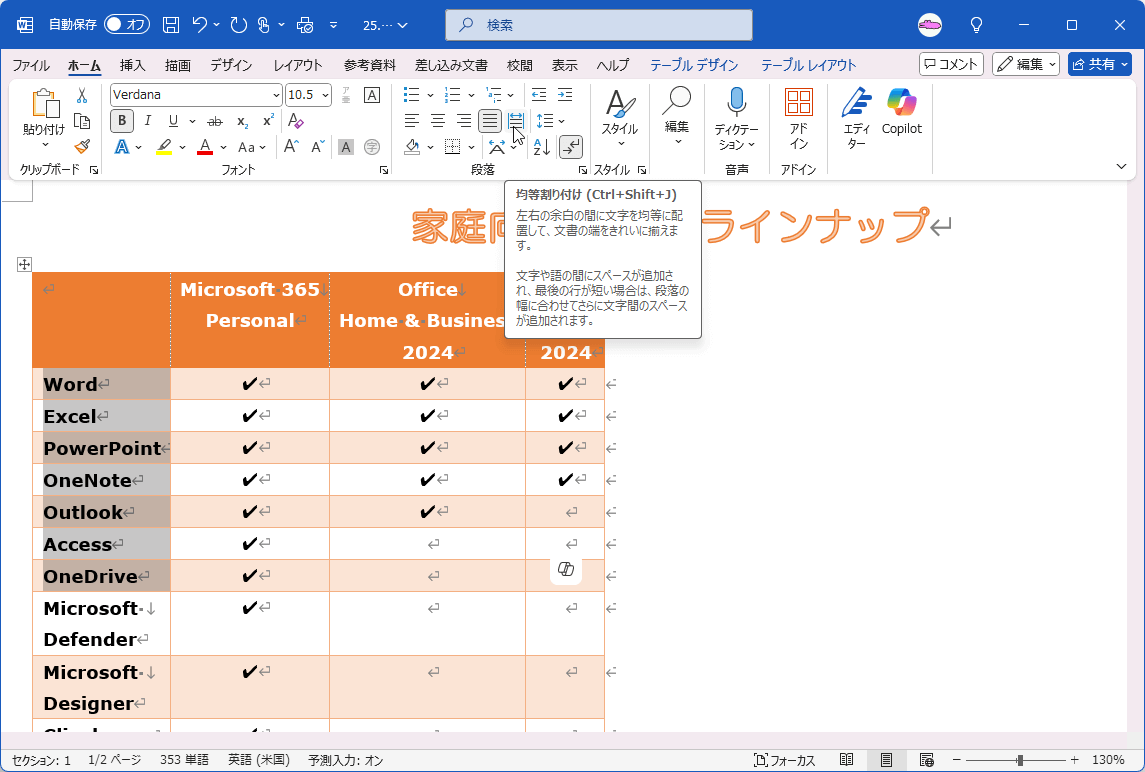1145x772 pixels.
Task: Click the highlight color yellow swatch
Action: pyautogui.click(x=164, y=147)
